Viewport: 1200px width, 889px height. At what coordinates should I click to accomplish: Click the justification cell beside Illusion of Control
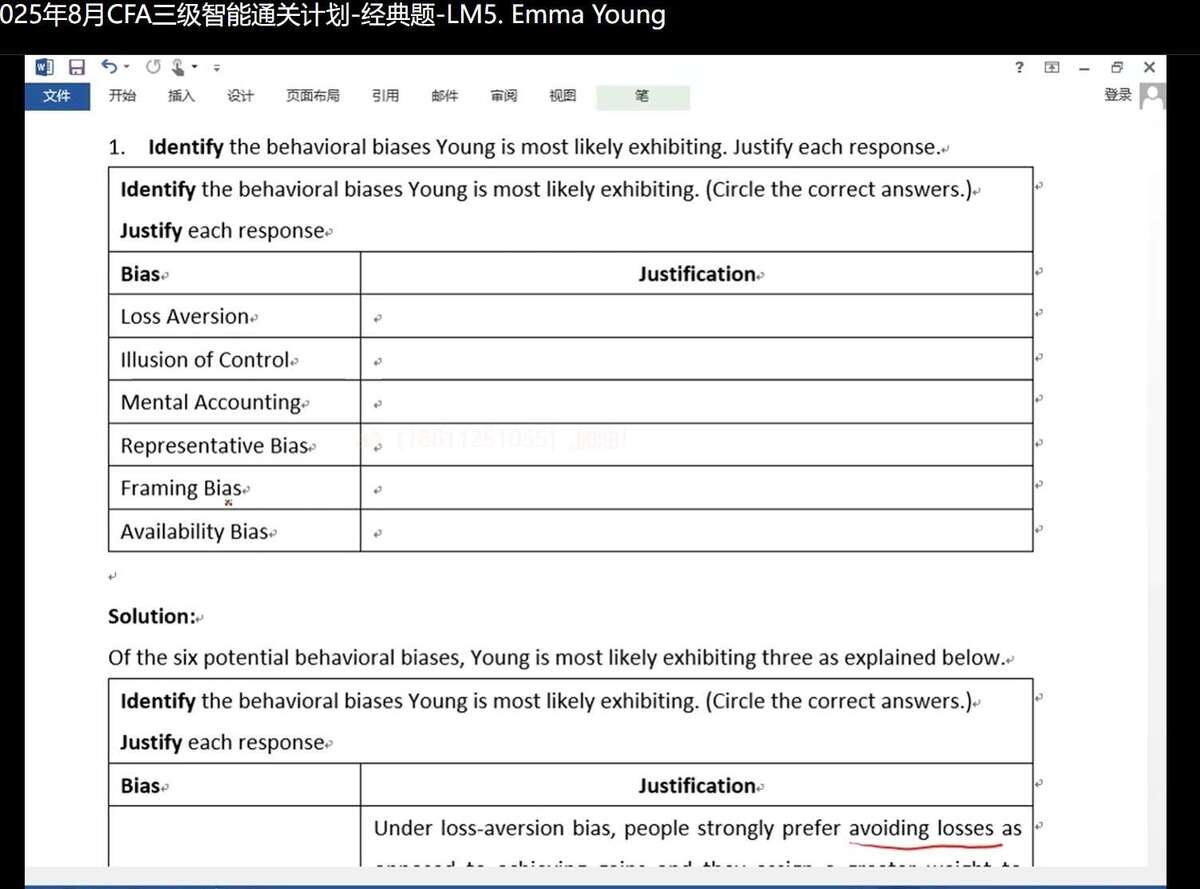(x=696, y=359)
